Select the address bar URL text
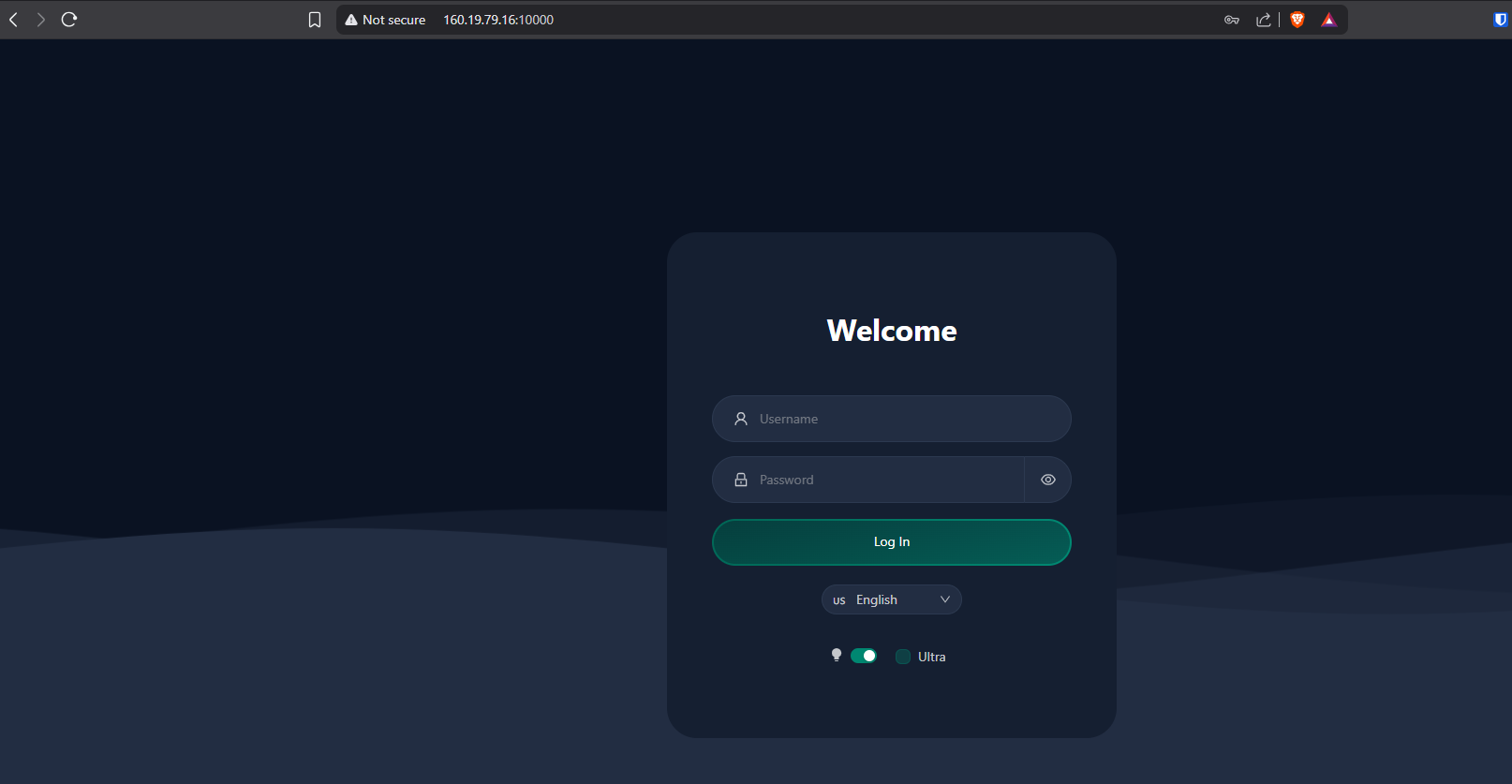 point(498,20)
